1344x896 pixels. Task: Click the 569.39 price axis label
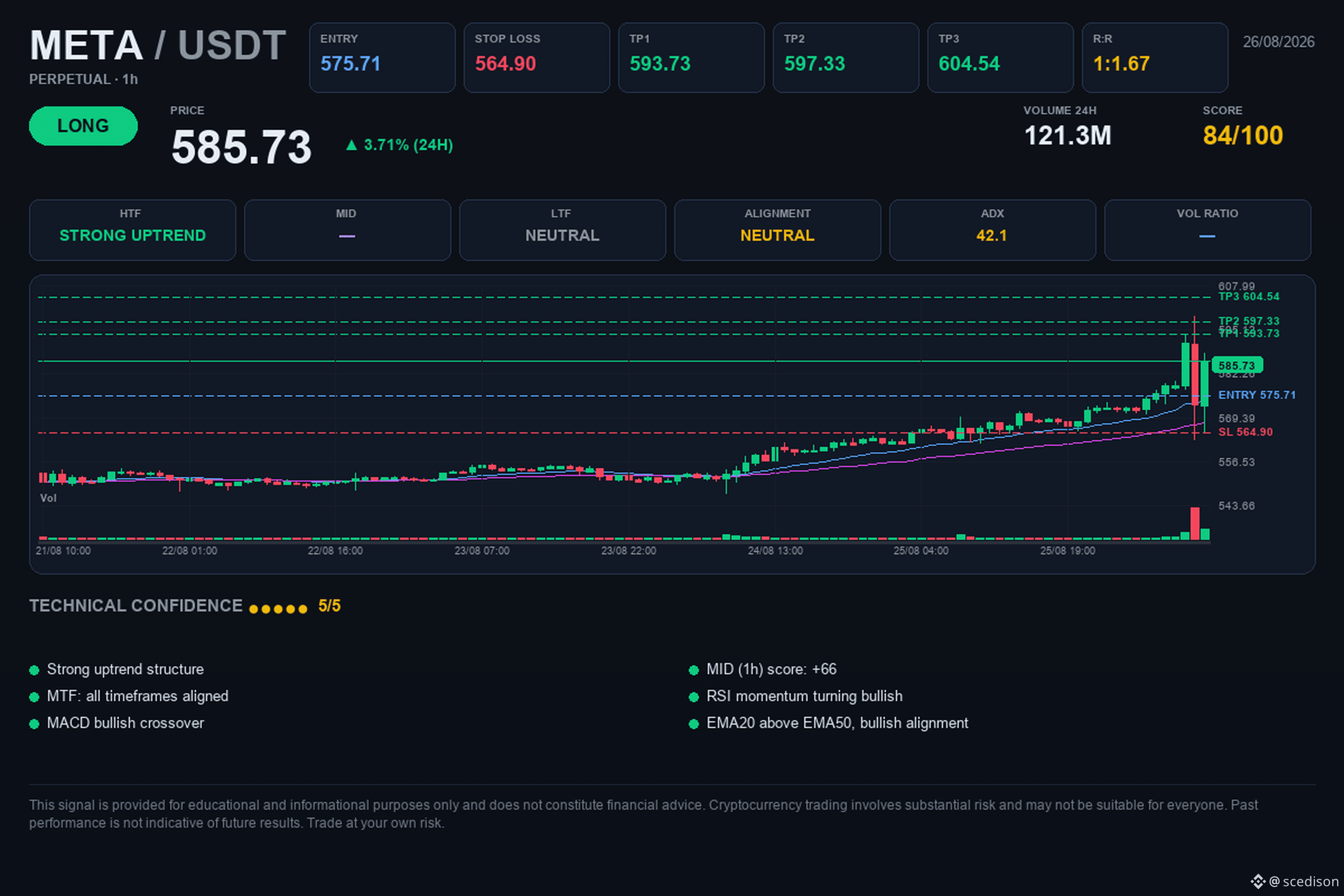1236,419
